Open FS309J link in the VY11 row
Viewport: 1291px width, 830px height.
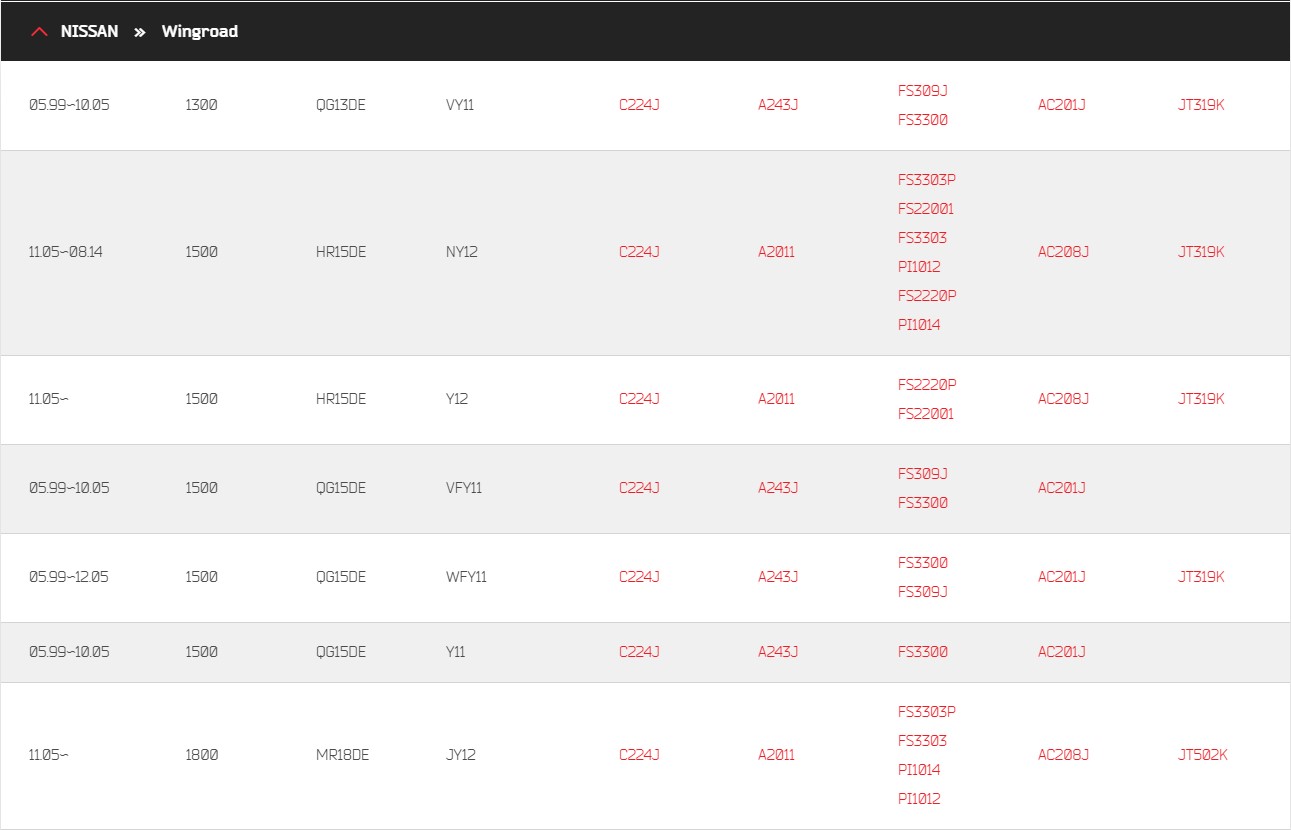923,91
